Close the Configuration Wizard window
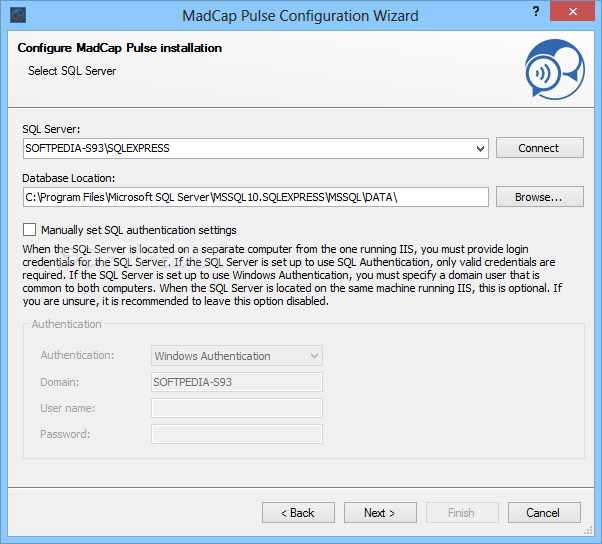This screenshot has width=602, height=544. [x=572, y=11]
